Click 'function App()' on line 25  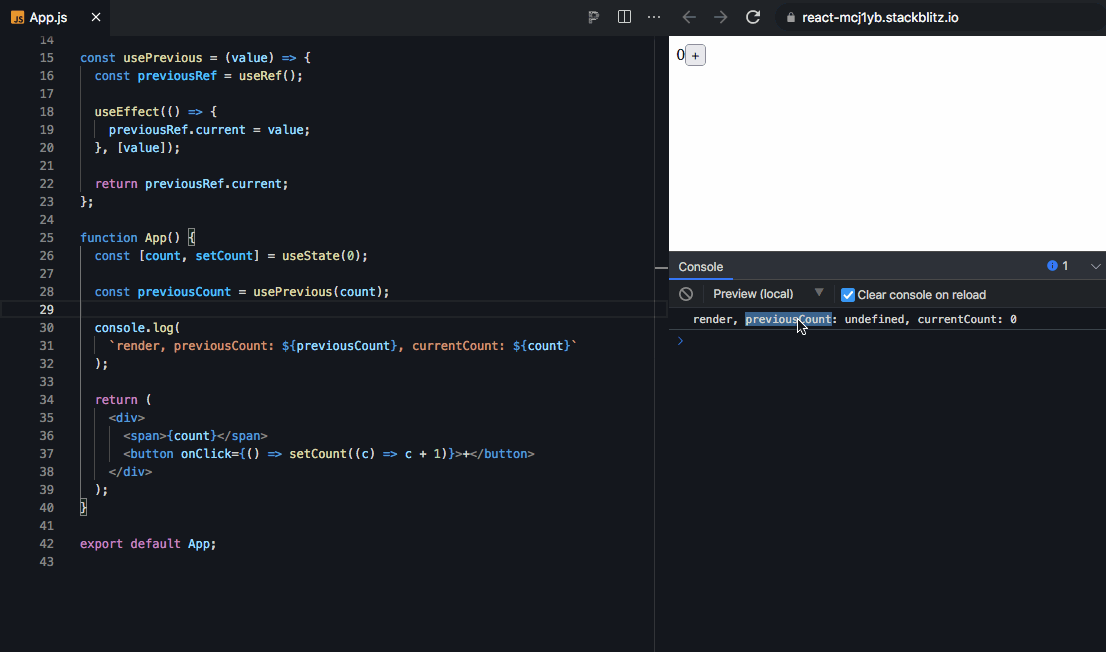130,238
